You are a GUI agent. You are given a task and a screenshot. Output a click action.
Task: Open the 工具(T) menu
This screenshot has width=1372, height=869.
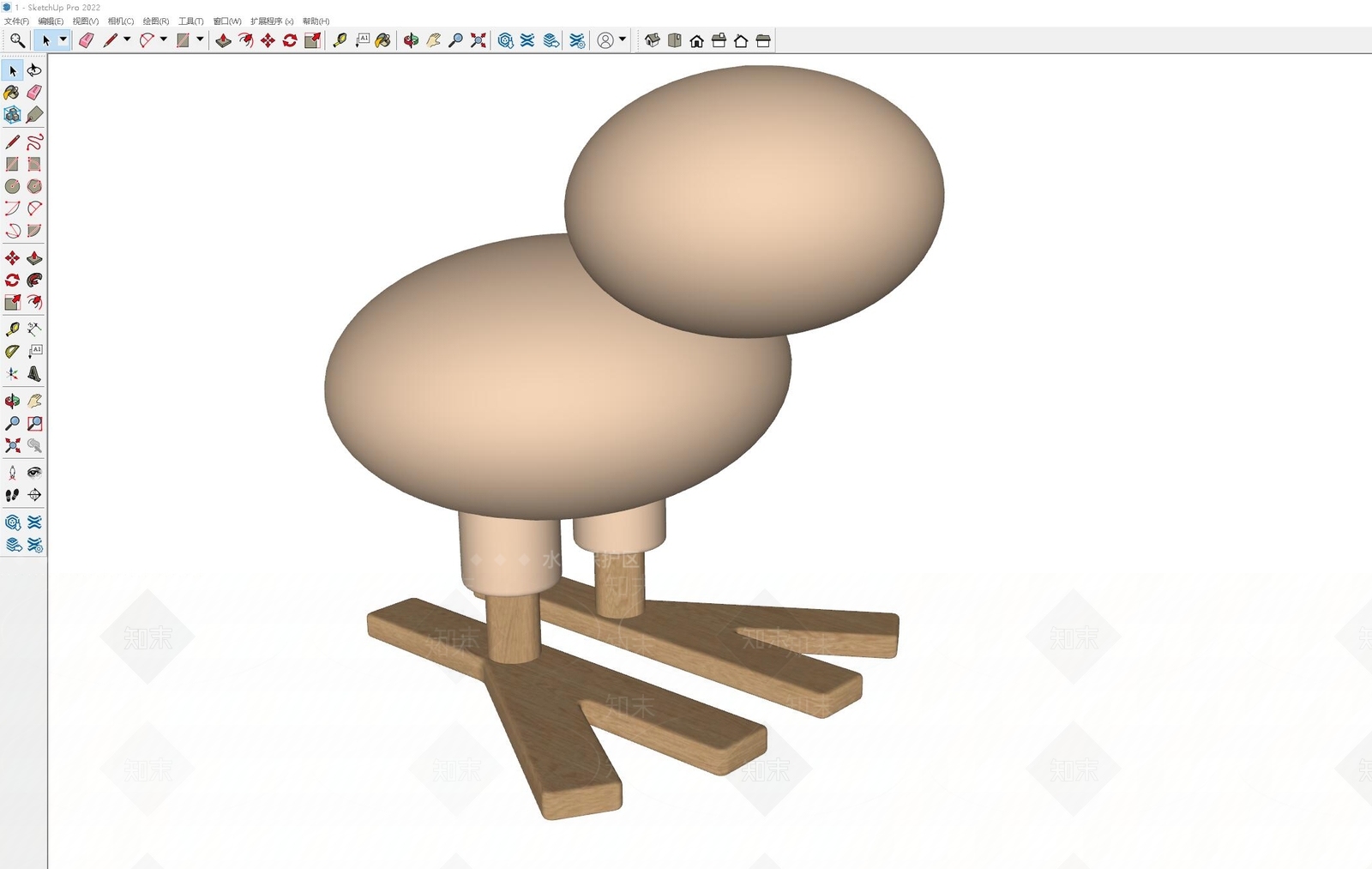point(191,21)
